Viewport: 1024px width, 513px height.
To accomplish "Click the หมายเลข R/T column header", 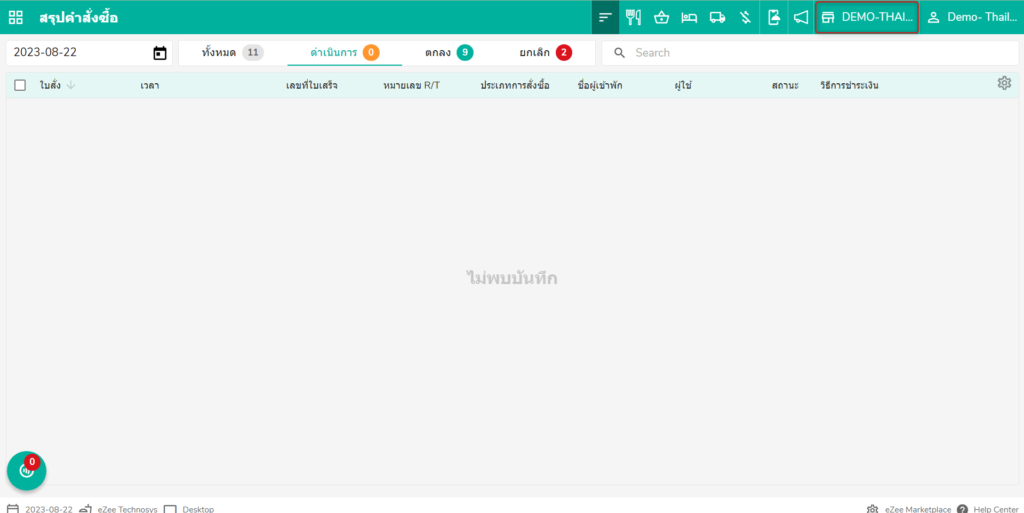I will [x=411, y=86].
